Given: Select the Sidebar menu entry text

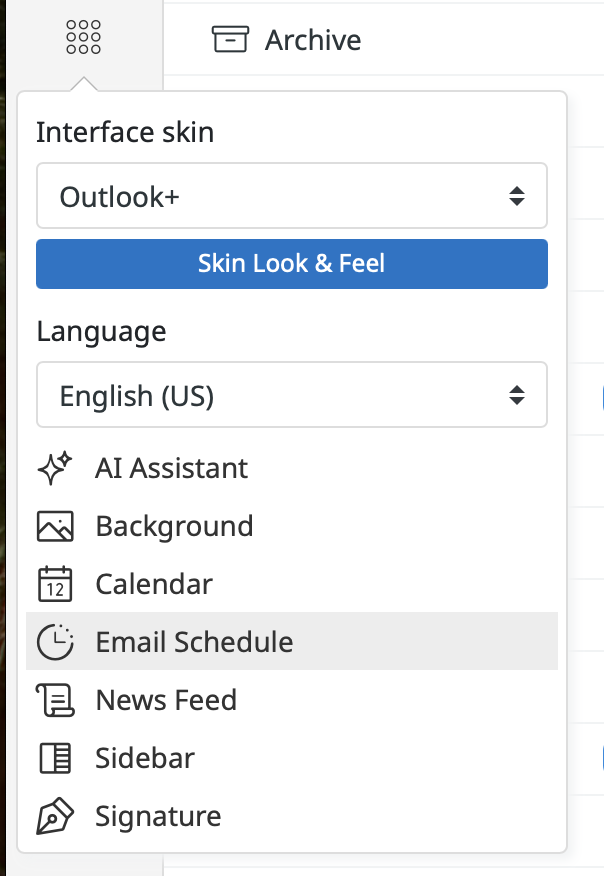Looking at the screenshot, I should click(x=145, y=758).
